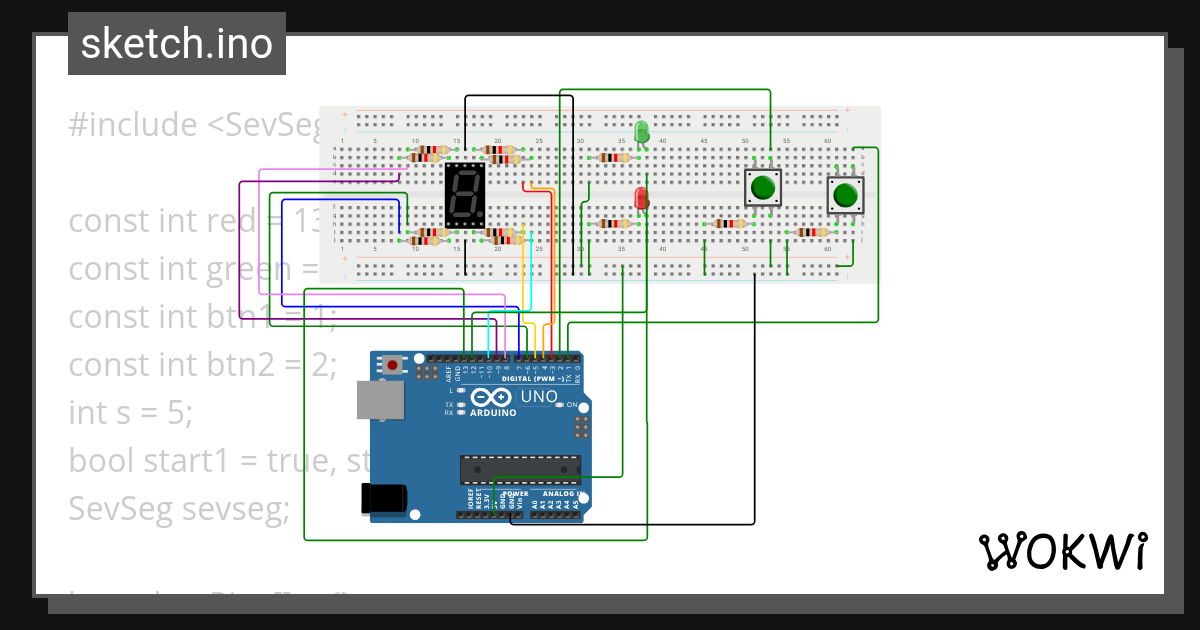Switch to the sketch.ino tab
Screen dimensions: 1200x630
[x=176, y=43]
